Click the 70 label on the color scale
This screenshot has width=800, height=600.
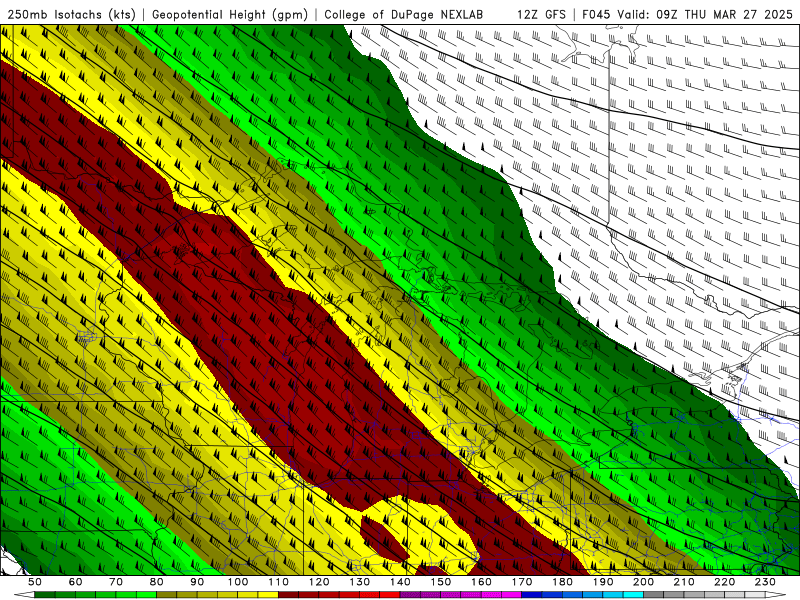pyautogui.click(x=116, y=582)
